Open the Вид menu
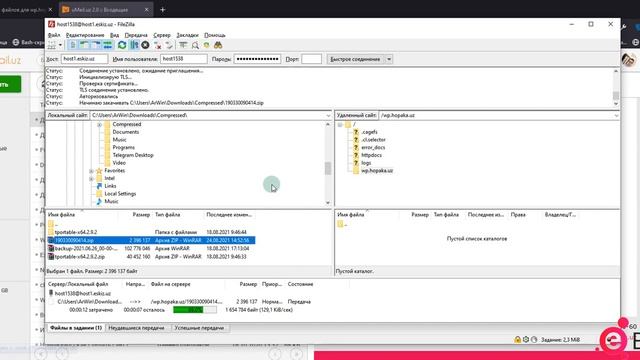The width and height of the screenshot is (640, 360). 115,35
